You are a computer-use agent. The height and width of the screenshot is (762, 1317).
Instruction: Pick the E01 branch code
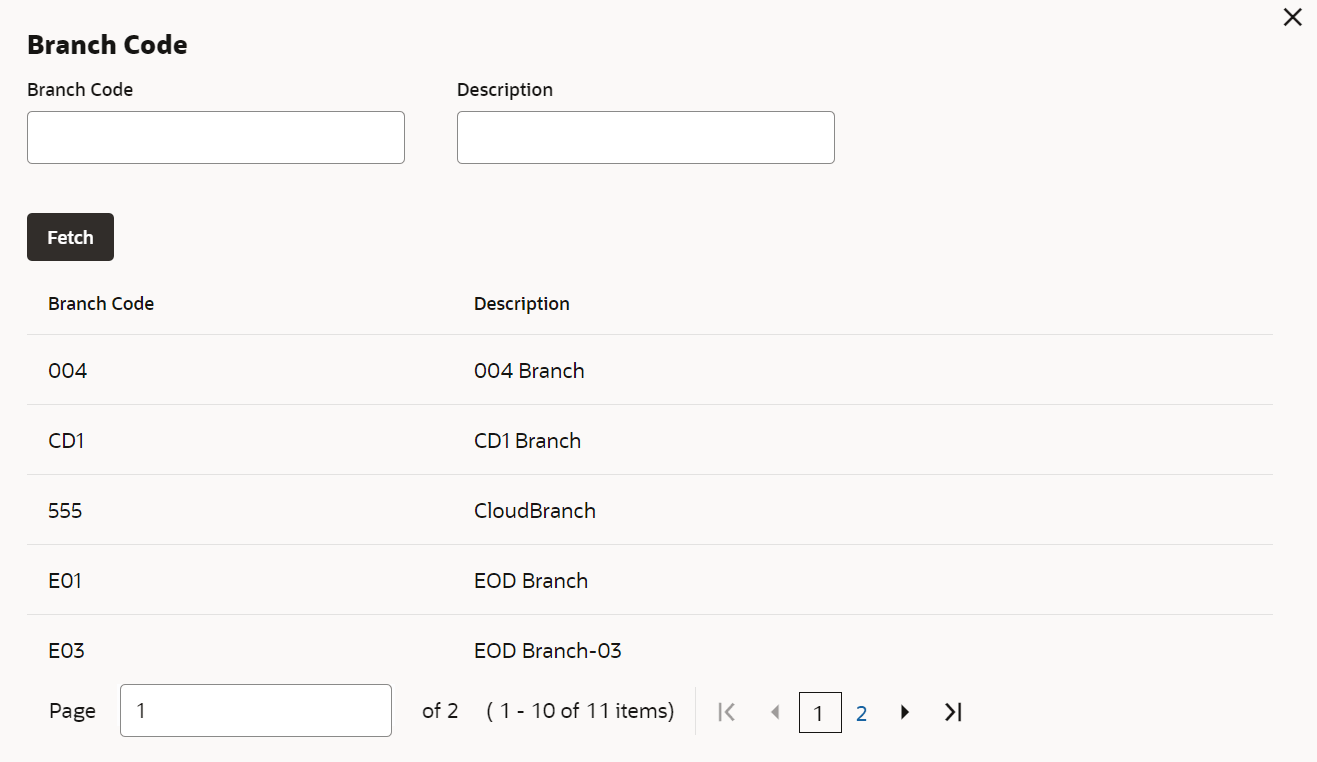click(x=65, y=581)
